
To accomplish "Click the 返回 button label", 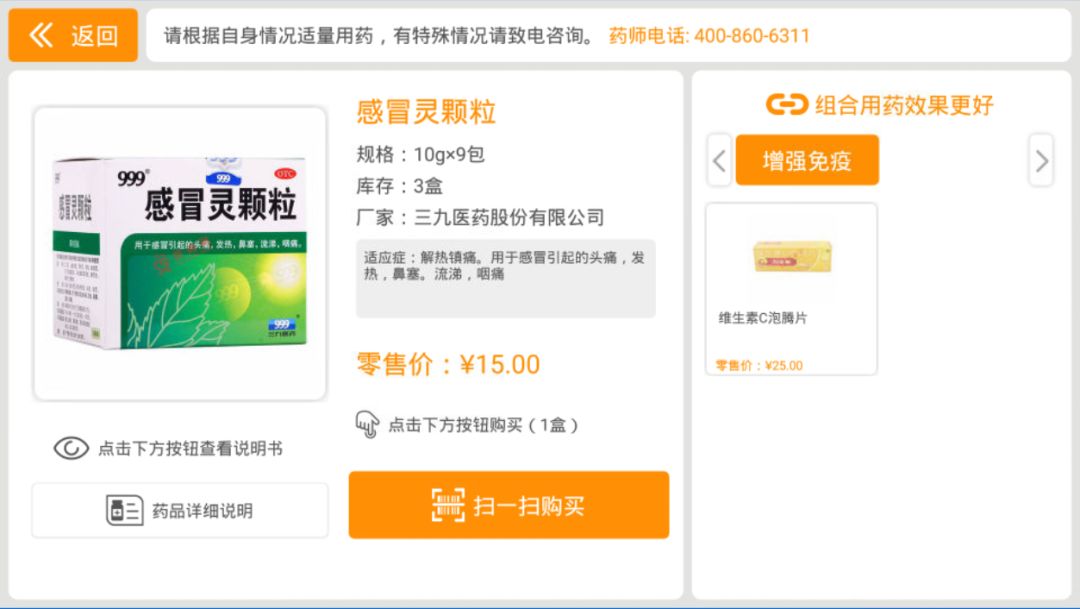I will pyautogui.click(x=95, y=36).
